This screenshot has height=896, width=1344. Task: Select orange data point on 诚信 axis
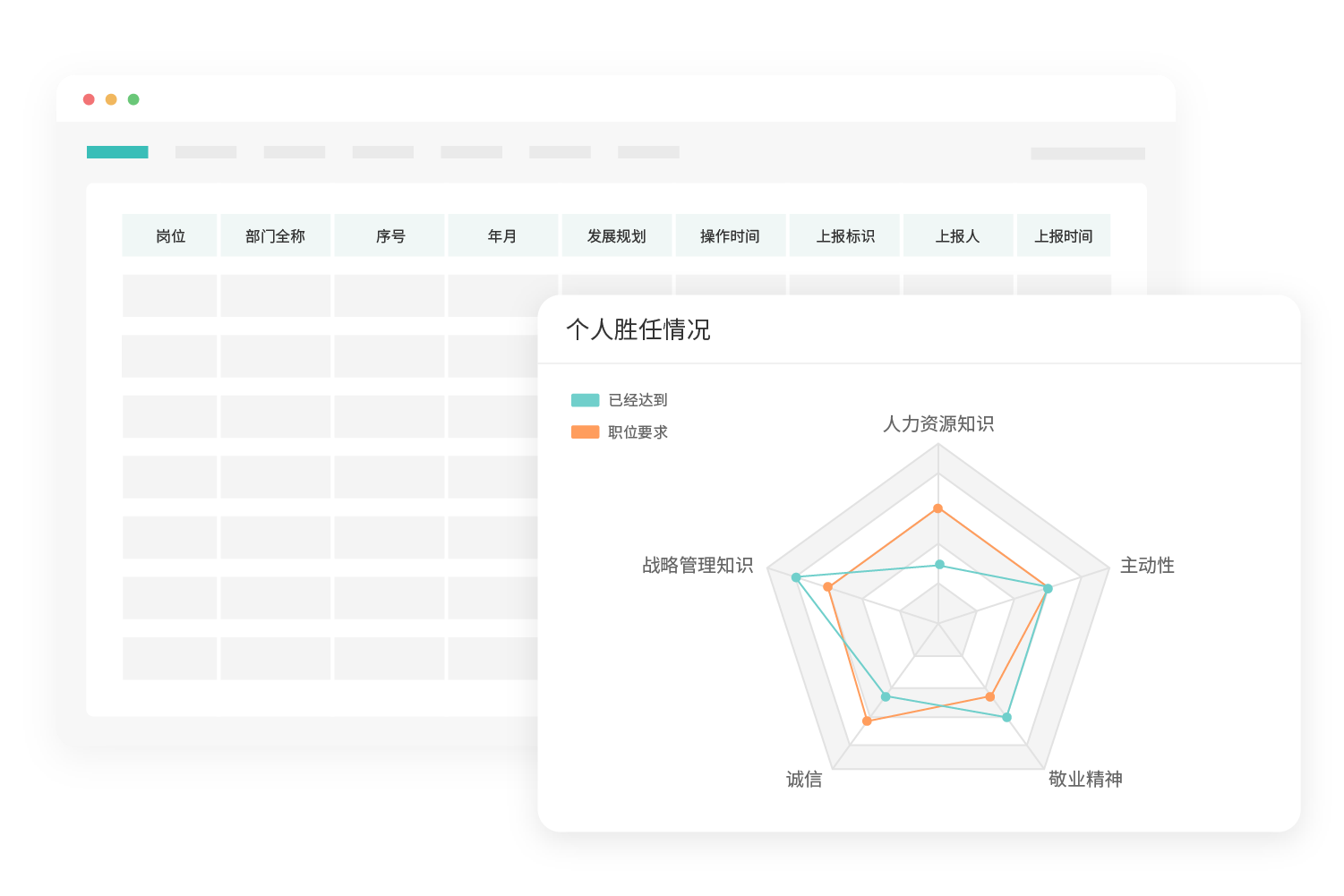click(x=867, y=721)
